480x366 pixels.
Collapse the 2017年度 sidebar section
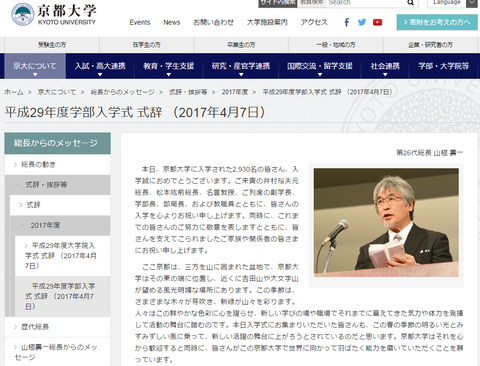tap(60, 226)
